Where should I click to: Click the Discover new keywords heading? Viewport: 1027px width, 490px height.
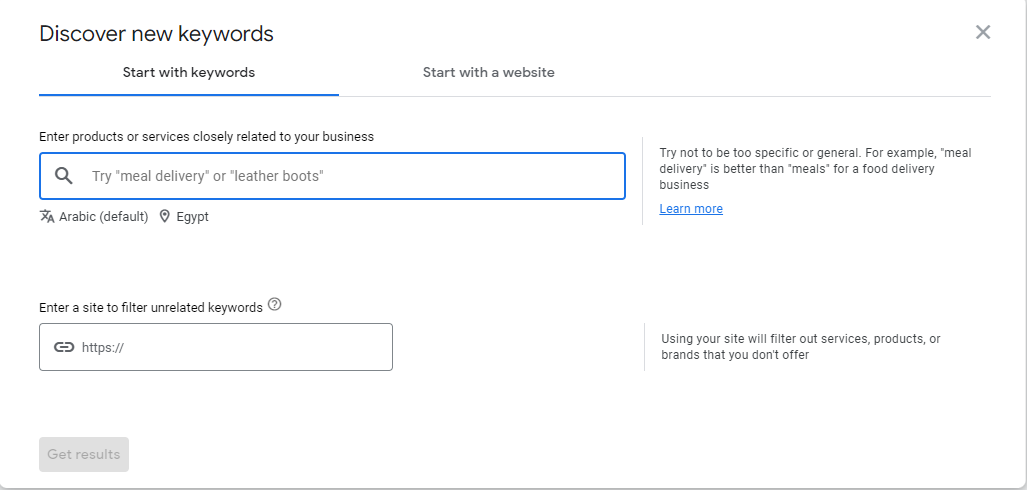(156, 33)
